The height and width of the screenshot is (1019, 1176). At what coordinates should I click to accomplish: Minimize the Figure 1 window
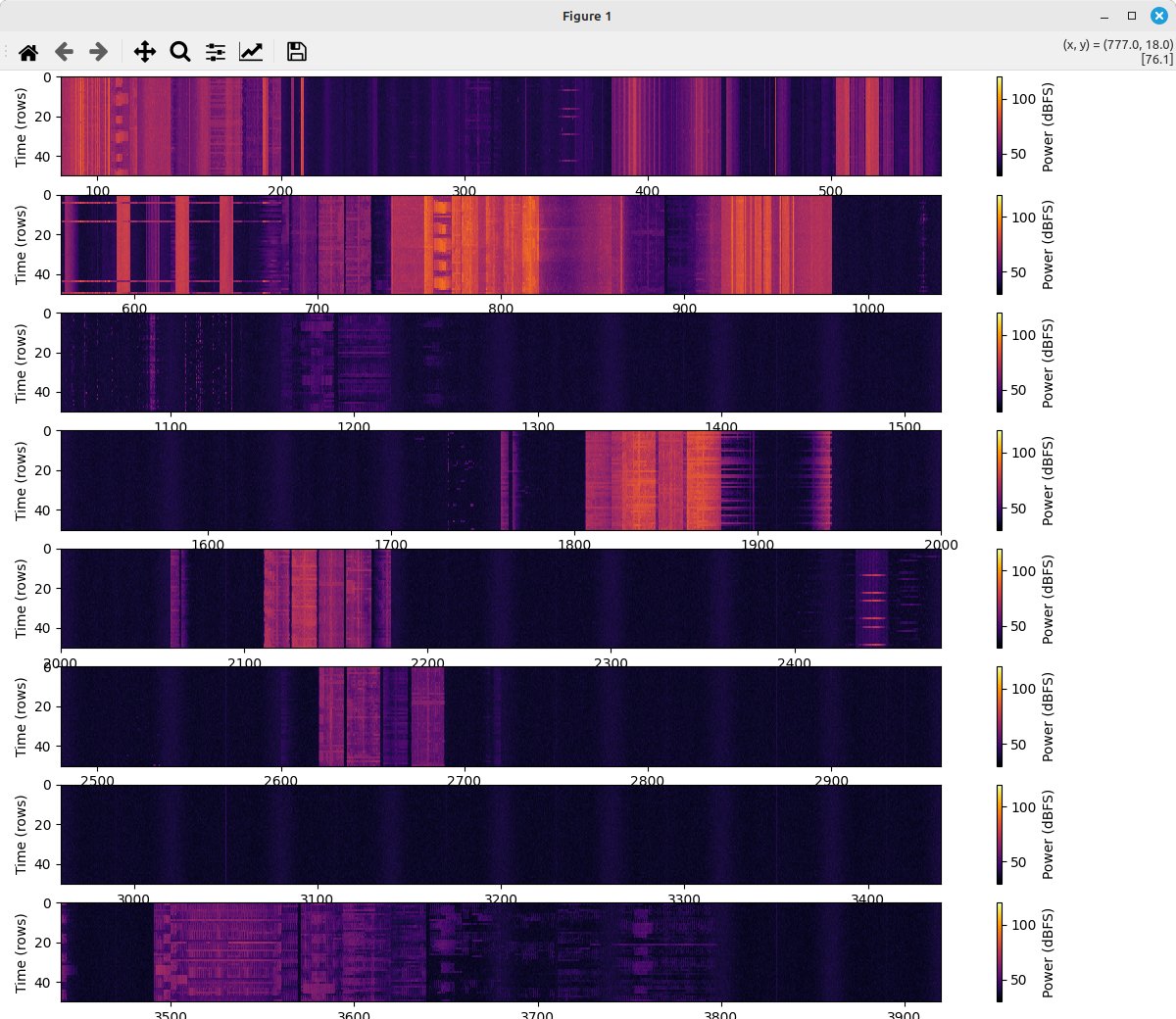pos(1104,16)
